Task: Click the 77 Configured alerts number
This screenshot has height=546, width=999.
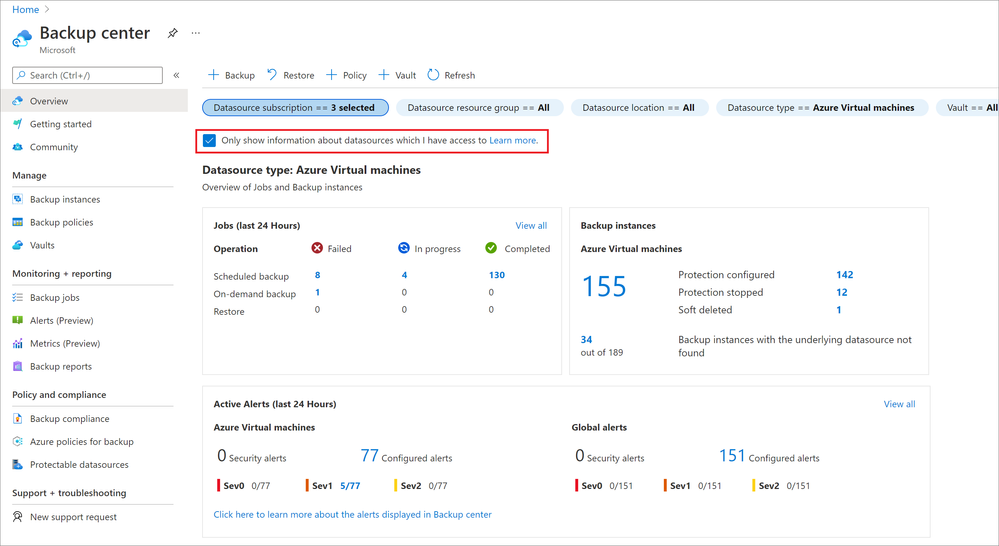Action: (x=370, y=456)
